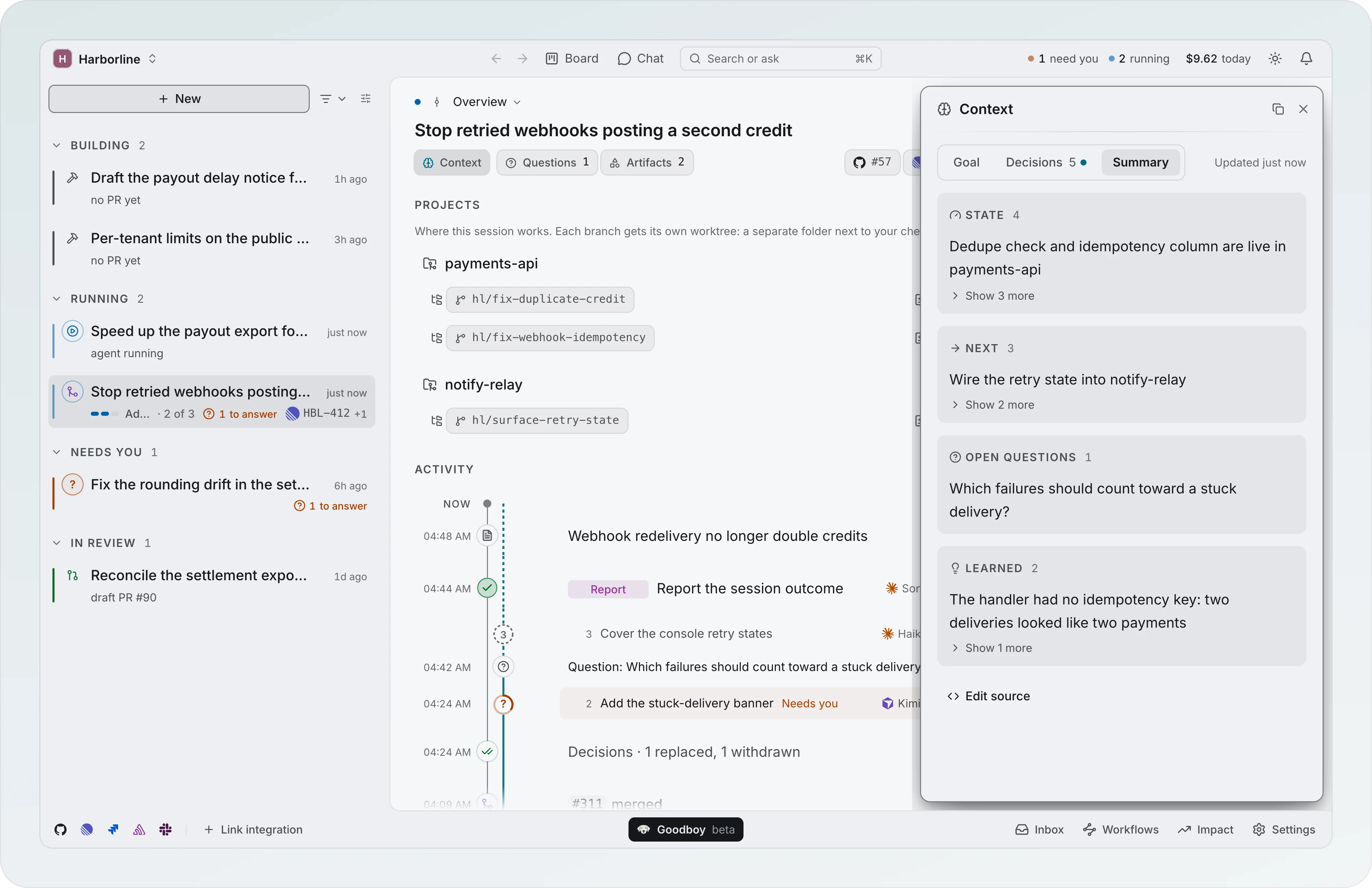Screen dimensions: 1372x888
Task: Go forward with the right arrow
Action: (x=522, y=58)
